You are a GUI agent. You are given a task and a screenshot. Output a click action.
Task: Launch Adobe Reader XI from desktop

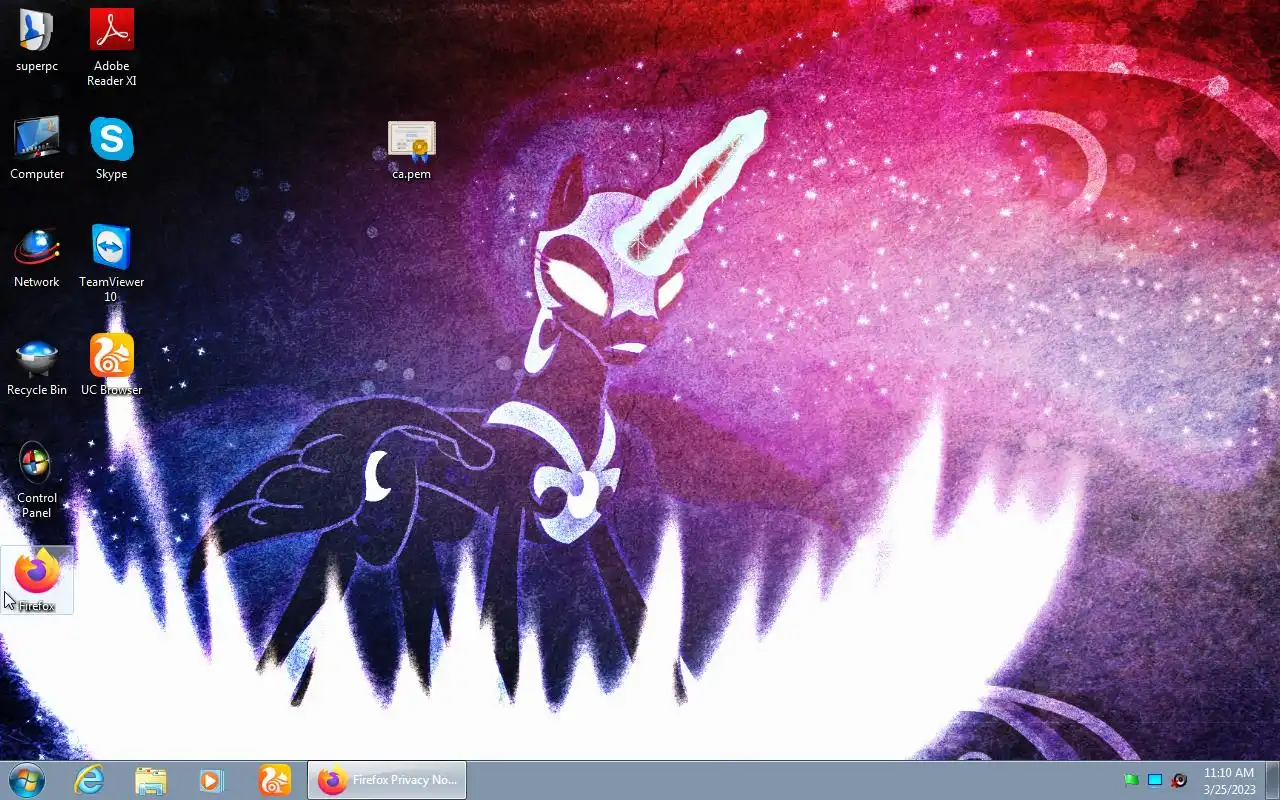point(111,46)
